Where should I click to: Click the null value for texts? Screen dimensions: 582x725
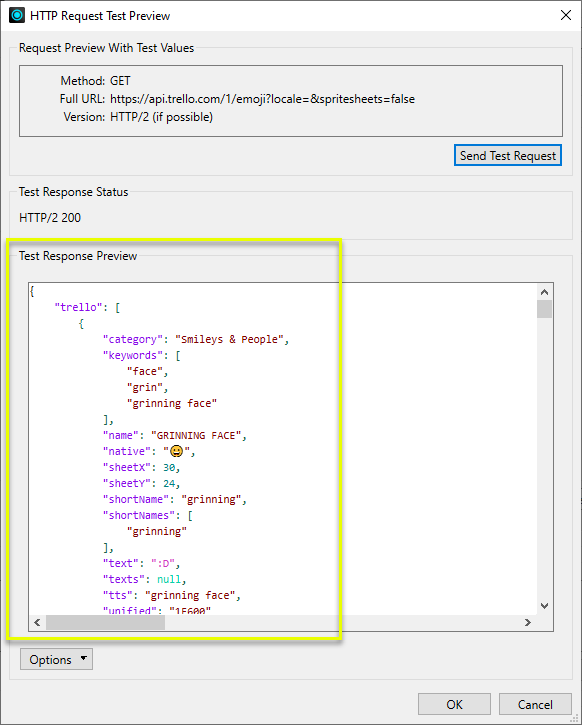pyautogui.click(x=169, y=579)
